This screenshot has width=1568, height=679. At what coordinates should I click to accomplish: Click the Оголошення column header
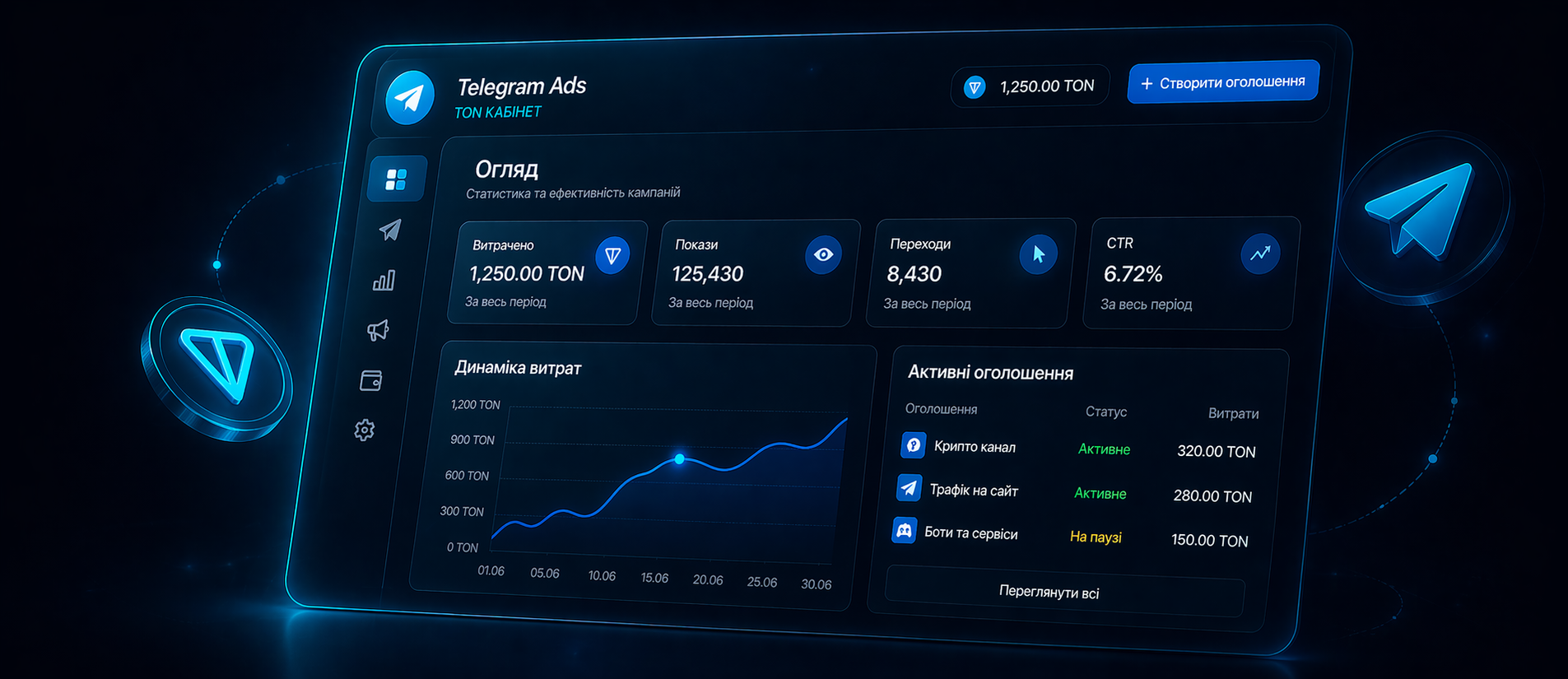click(942, 409)
